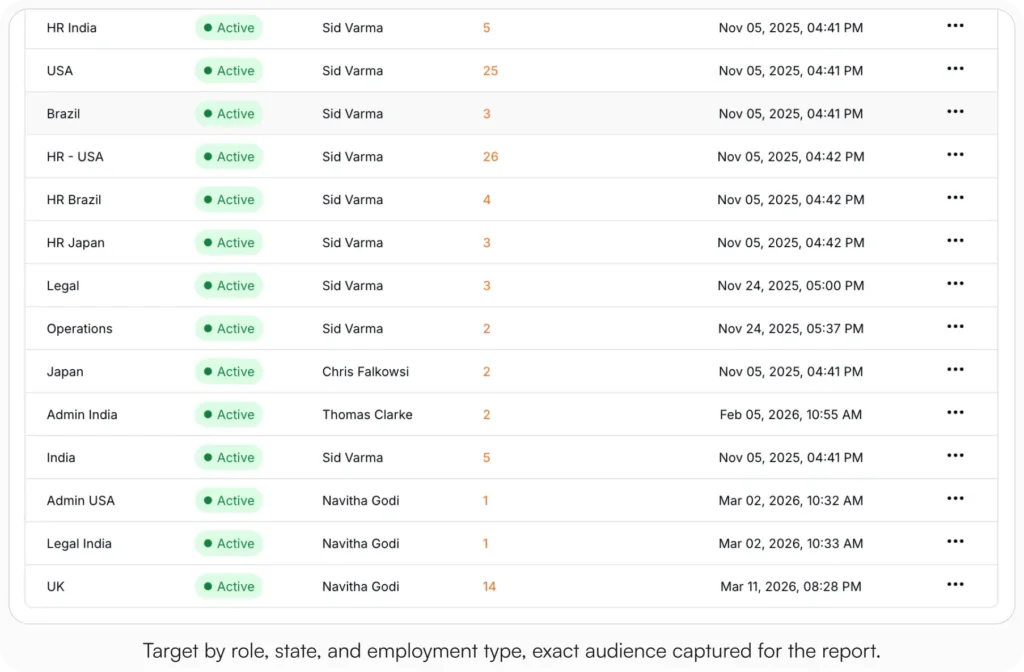Click the Active status badge for Japan
Image resolution: width=1024 pixels, height=672 pixels.
pyautogui.click(x=229, y=372)
